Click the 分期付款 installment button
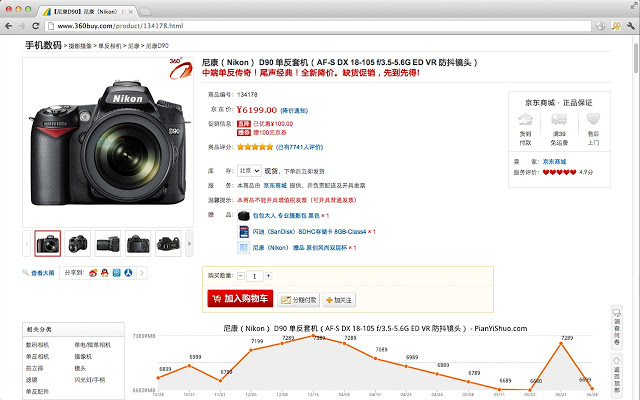 coord(298,300)
